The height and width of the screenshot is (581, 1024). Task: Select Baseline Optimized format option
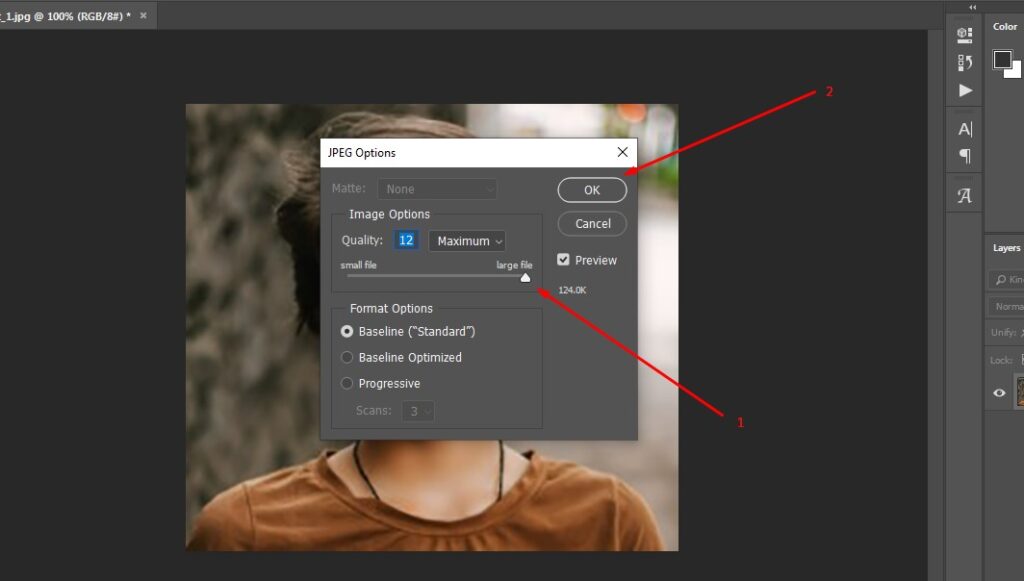(347, 357)
